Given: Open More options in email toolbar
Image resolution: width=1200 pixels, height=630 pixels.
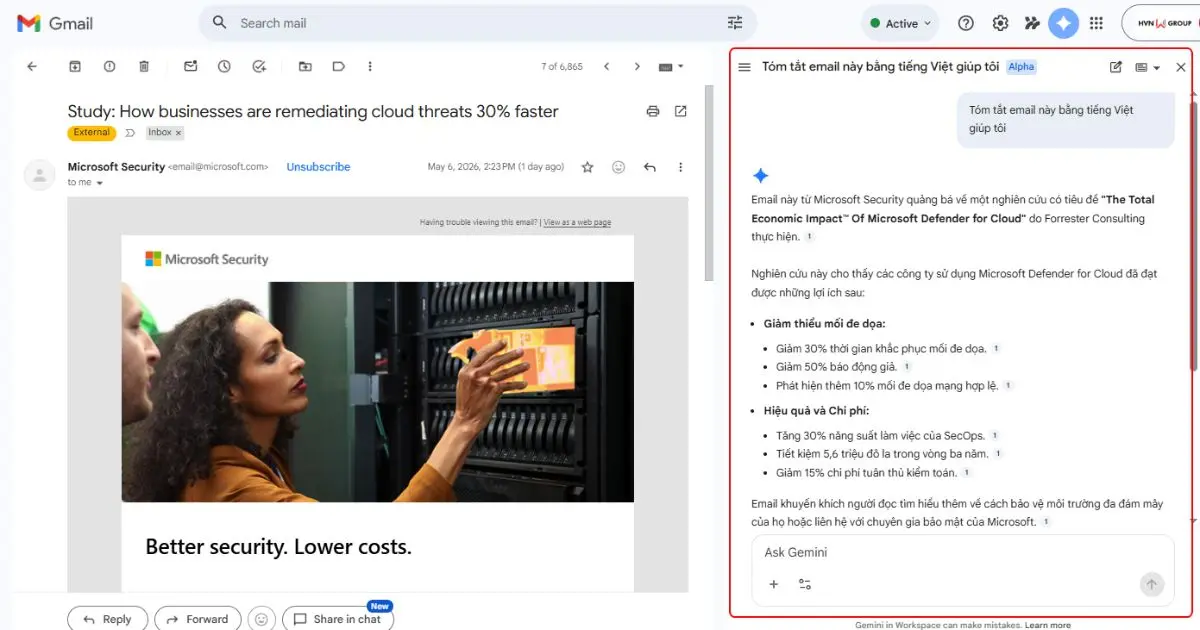Looking at the screenshot, I should coord(370,67).
